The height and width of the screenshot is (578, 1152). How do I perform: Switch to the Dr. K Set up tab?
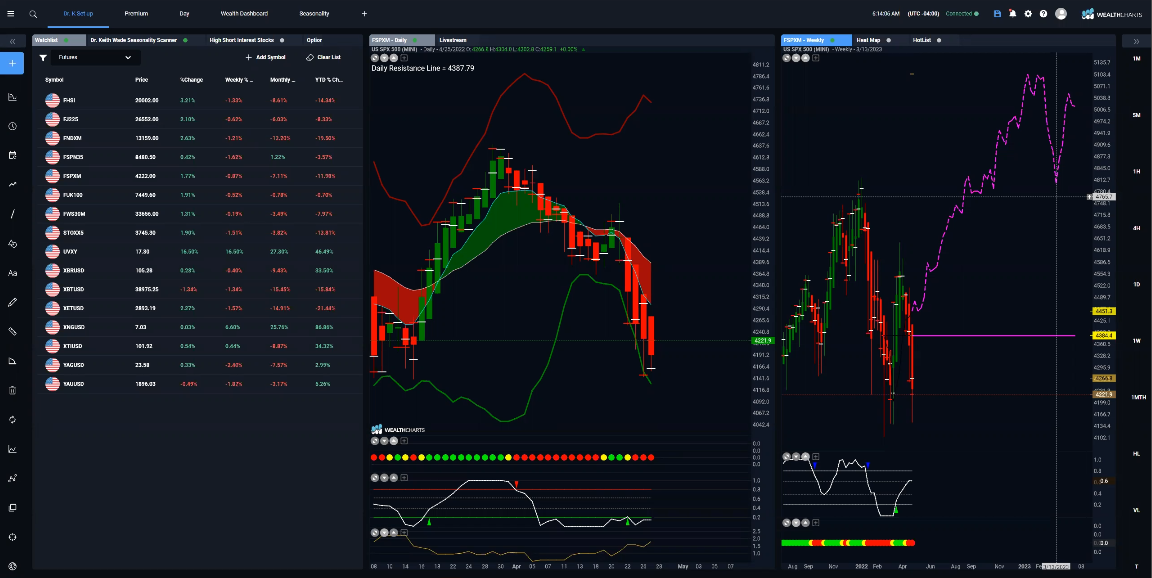[x=78, y=13]
